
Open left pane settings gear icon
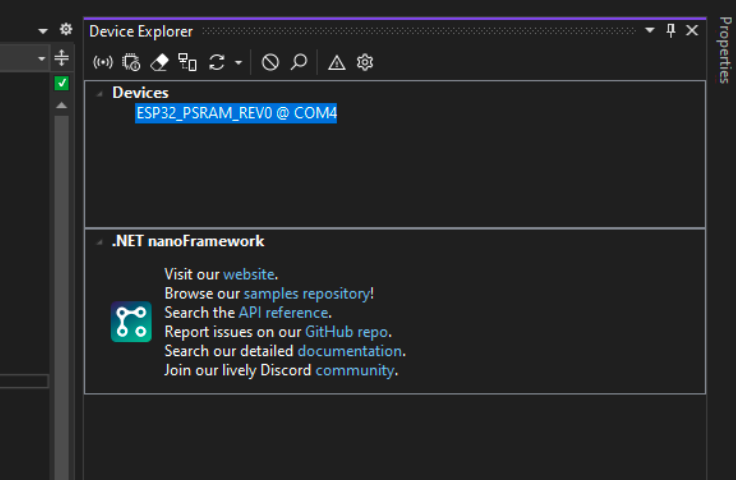click(x=66, y=30)
